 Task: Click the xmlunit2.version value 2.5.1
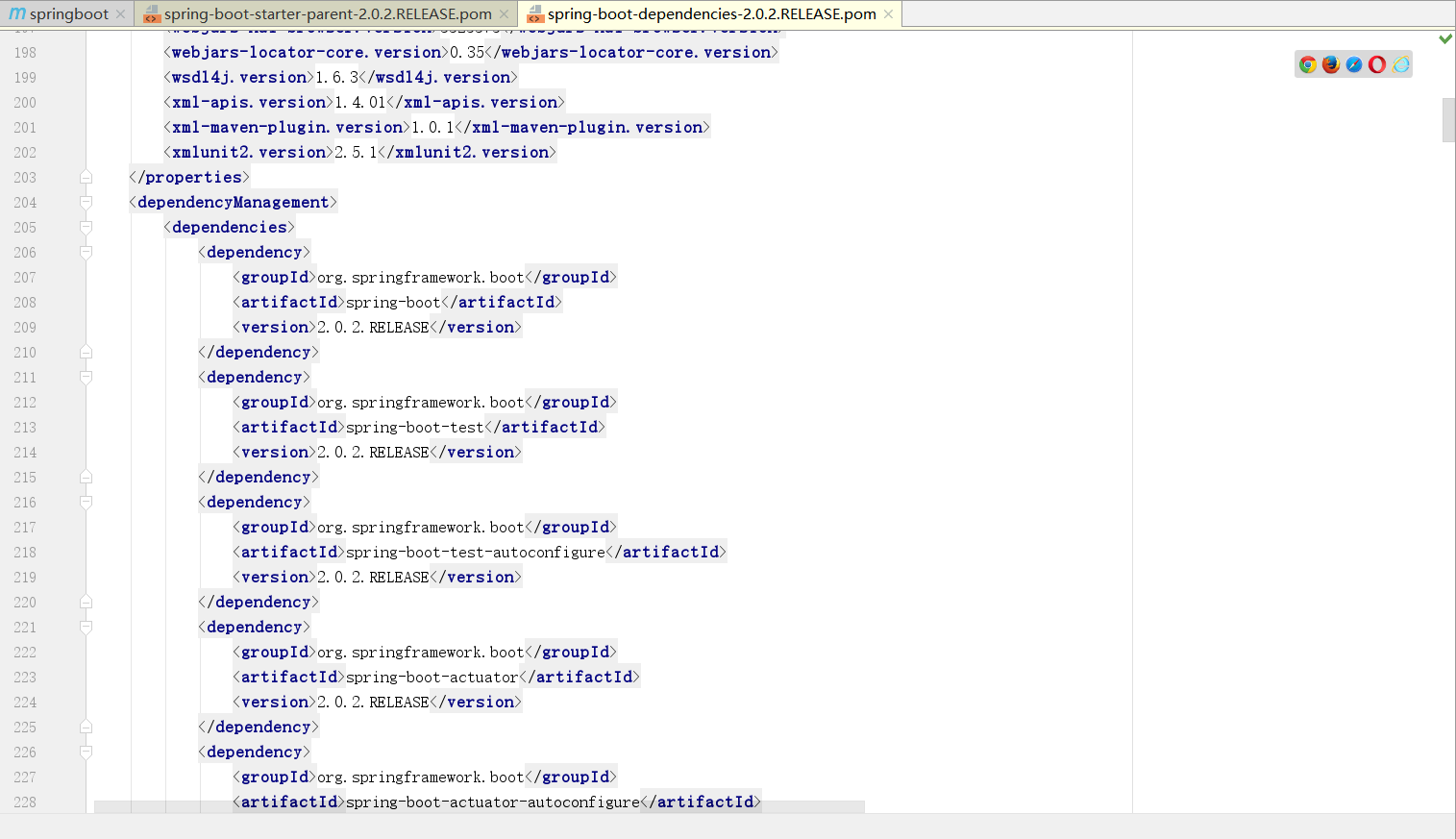coord(357,152)
